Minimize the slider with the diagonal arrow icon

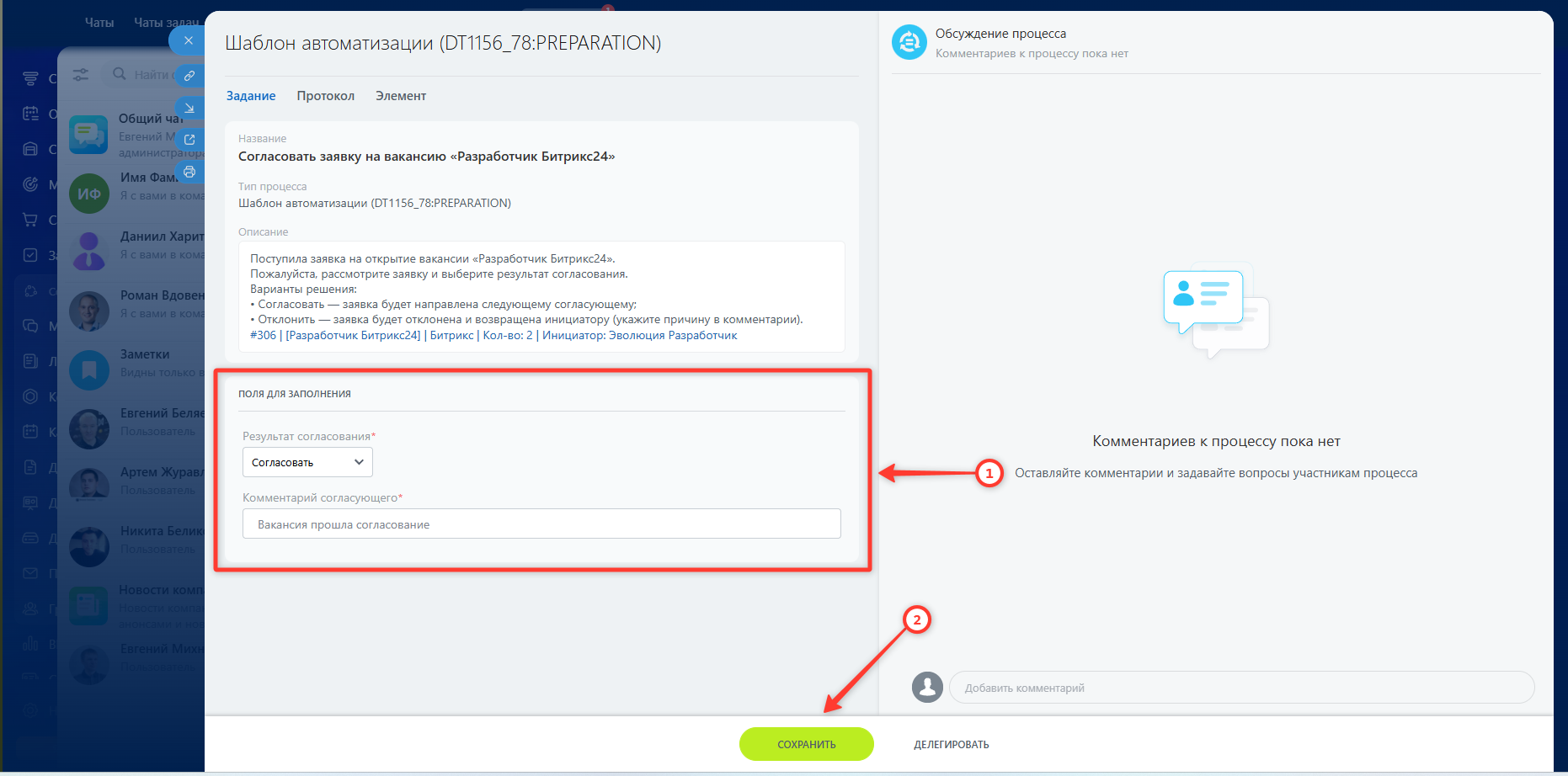point(189,108)
